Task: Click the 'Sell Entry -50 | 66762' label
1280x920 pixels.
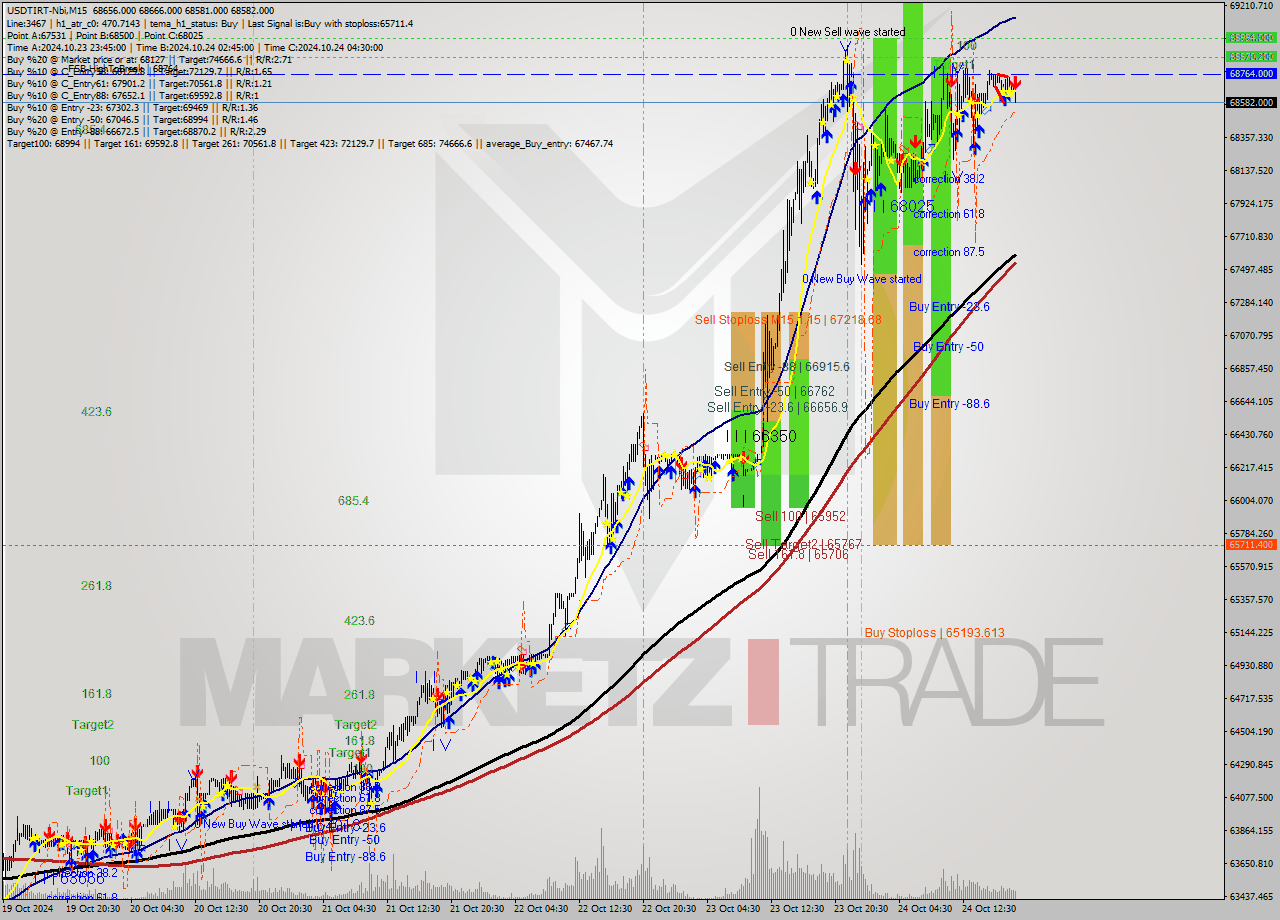Action: (774, 391)
